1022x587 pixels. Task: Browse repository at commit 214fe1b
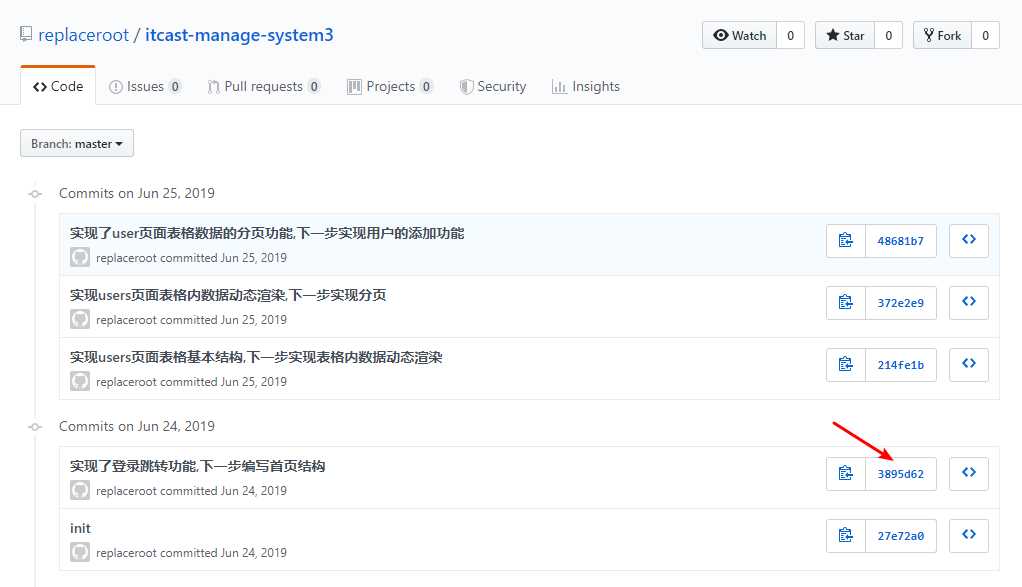(969, 364)
